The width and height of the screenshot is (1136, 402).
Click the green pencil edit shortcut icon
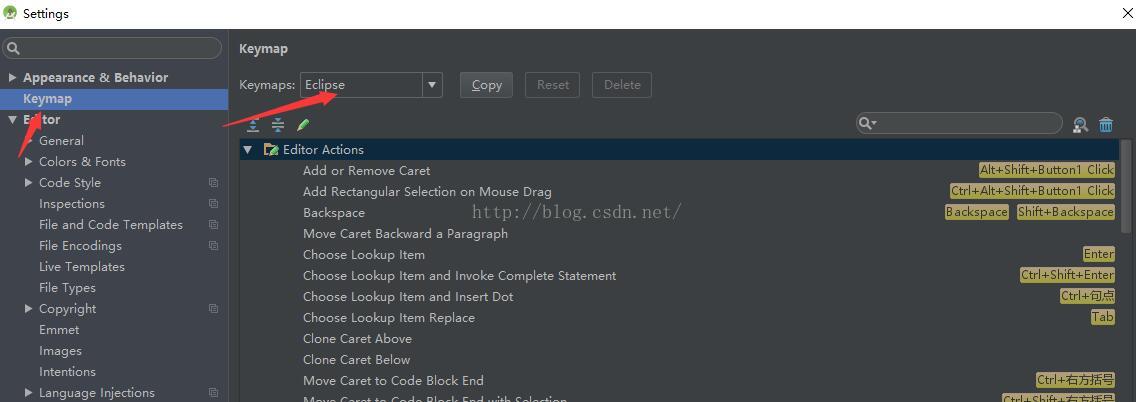pos(303,125)
